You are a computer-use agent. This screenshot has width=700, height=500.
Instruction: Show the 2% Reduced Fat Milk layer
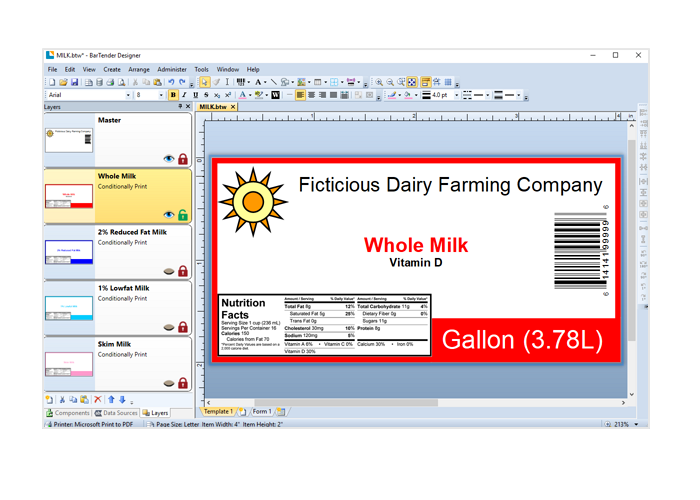click(169, 271)
